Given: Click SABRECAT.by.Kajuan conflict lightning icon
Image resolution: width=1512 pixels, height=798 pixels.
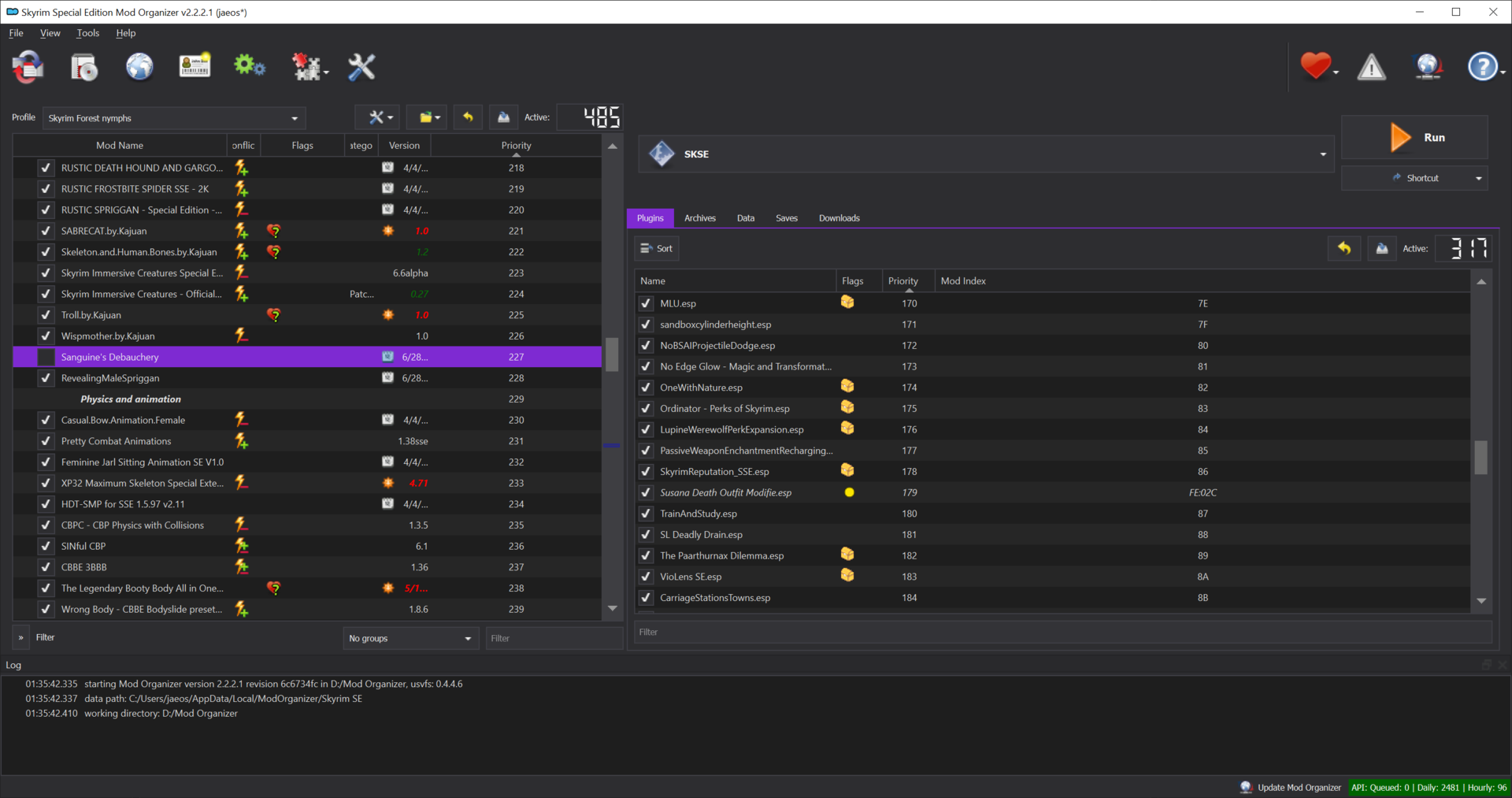Looking at the screenshot, I should coord(242,231).
